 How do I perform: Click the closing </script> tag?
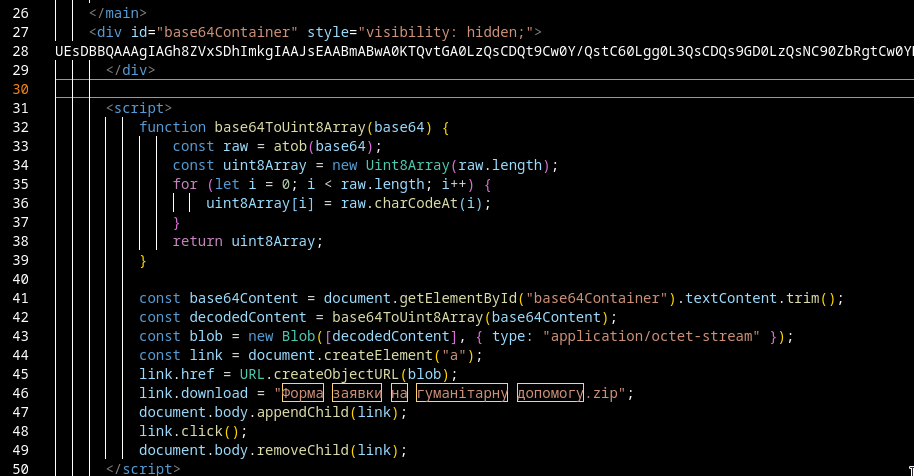(x=143, y=469)
